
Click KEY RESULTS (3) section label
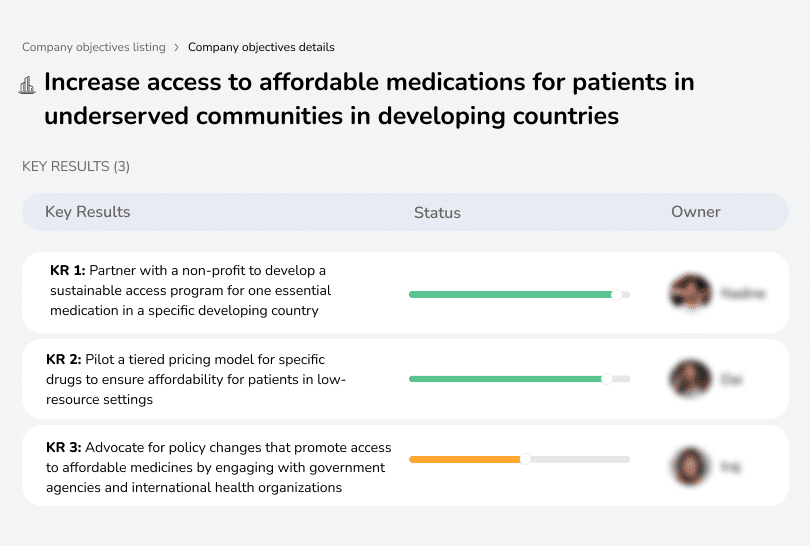[76, 166]
